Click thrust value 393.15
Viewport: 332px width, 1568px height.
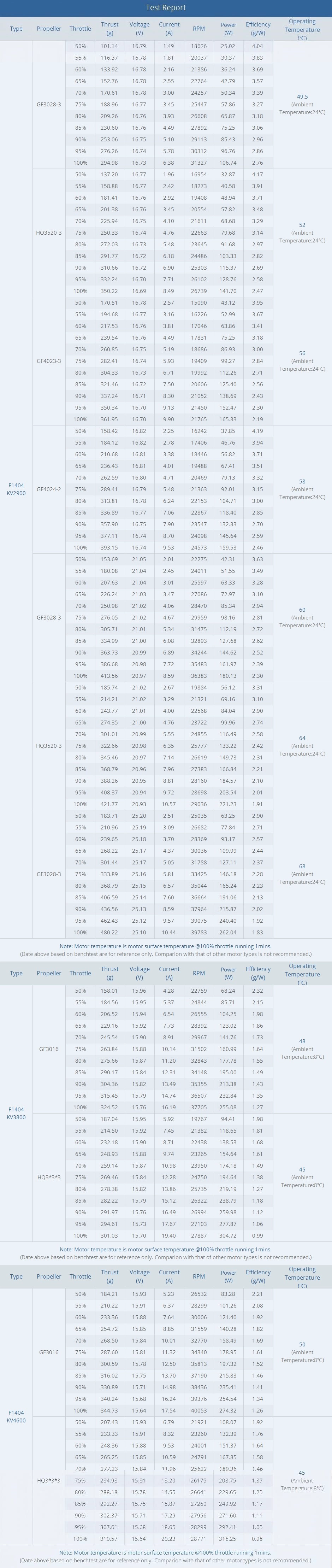tap(109, 548)
